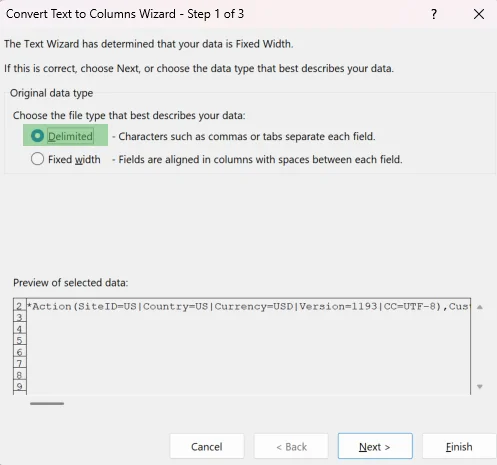Open help via the question mark icon
This screenshot has height=465, width=497.
coord(434,14)
